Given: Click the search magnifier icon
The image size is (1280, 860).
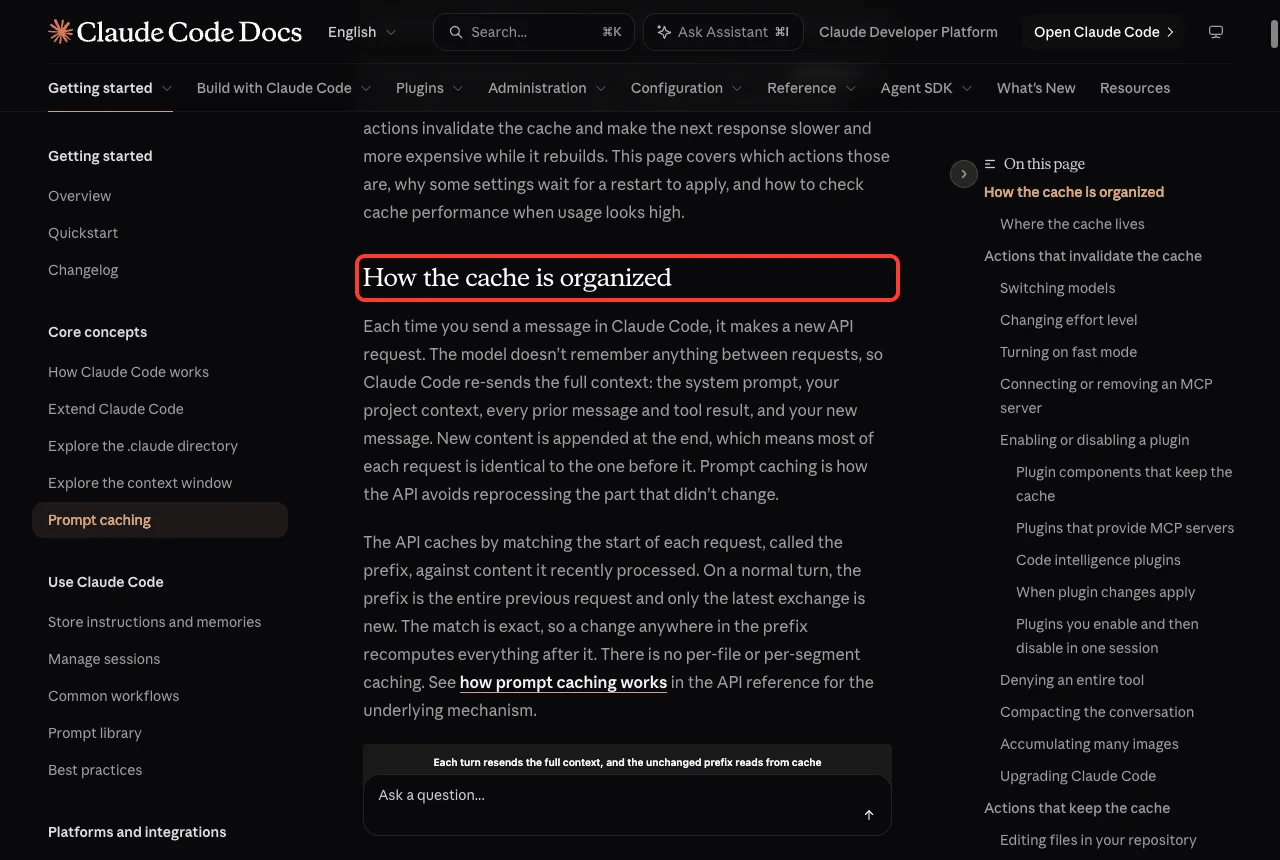Looking at the screenshot, I should coord(456,32).
